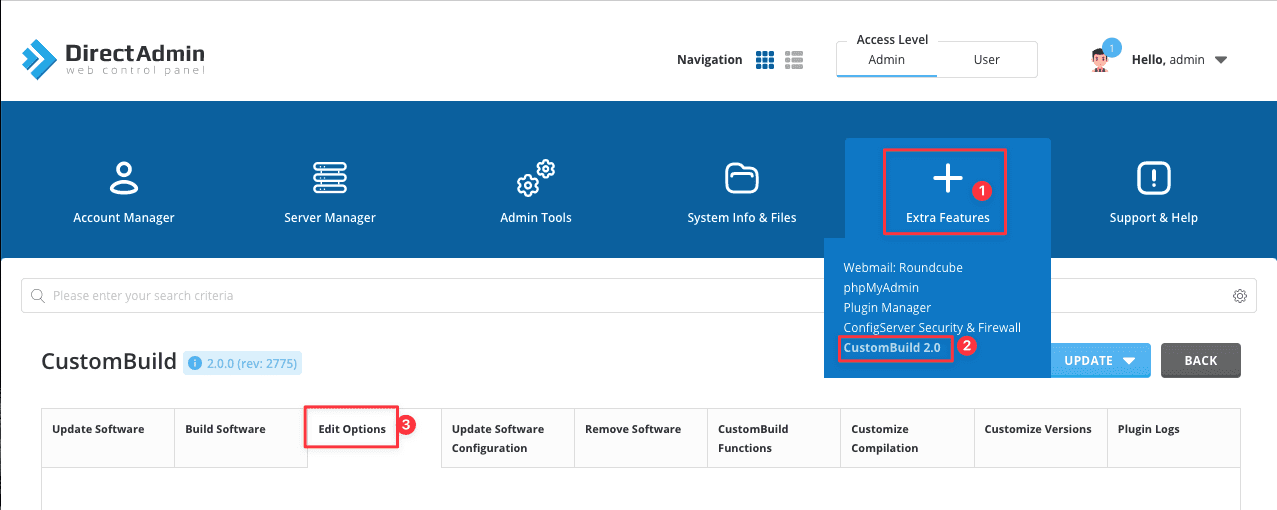Screen dimensions: 1277x510
Task: Open Support & Help icon
Action: [x=1153, y=179]
